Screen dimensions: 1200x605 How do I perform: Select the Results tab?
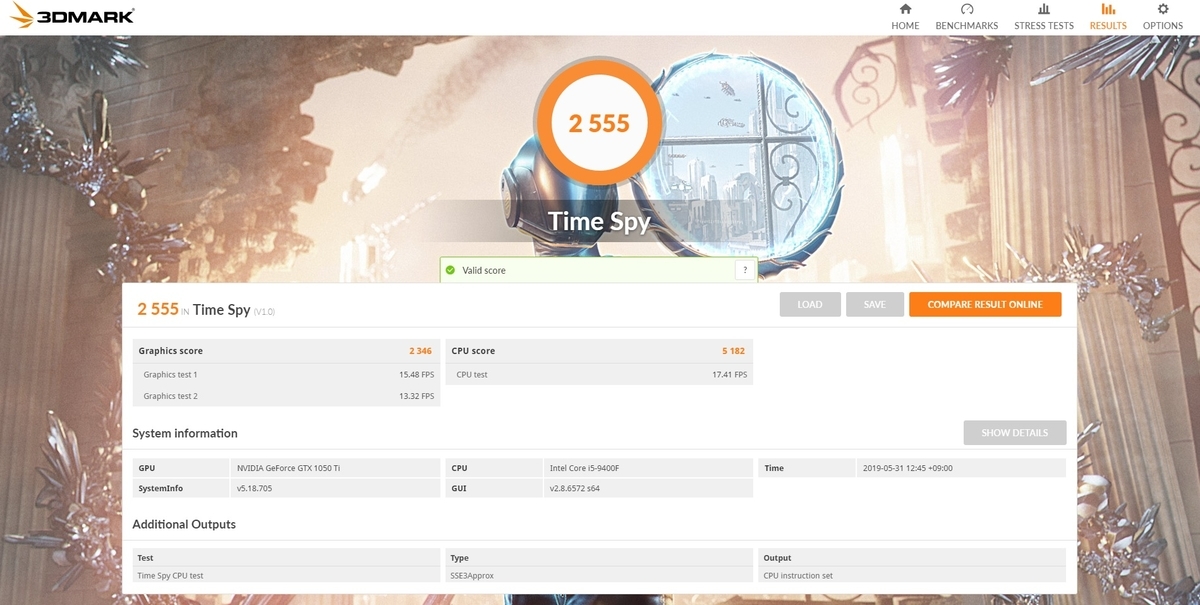click(1108, 17)
